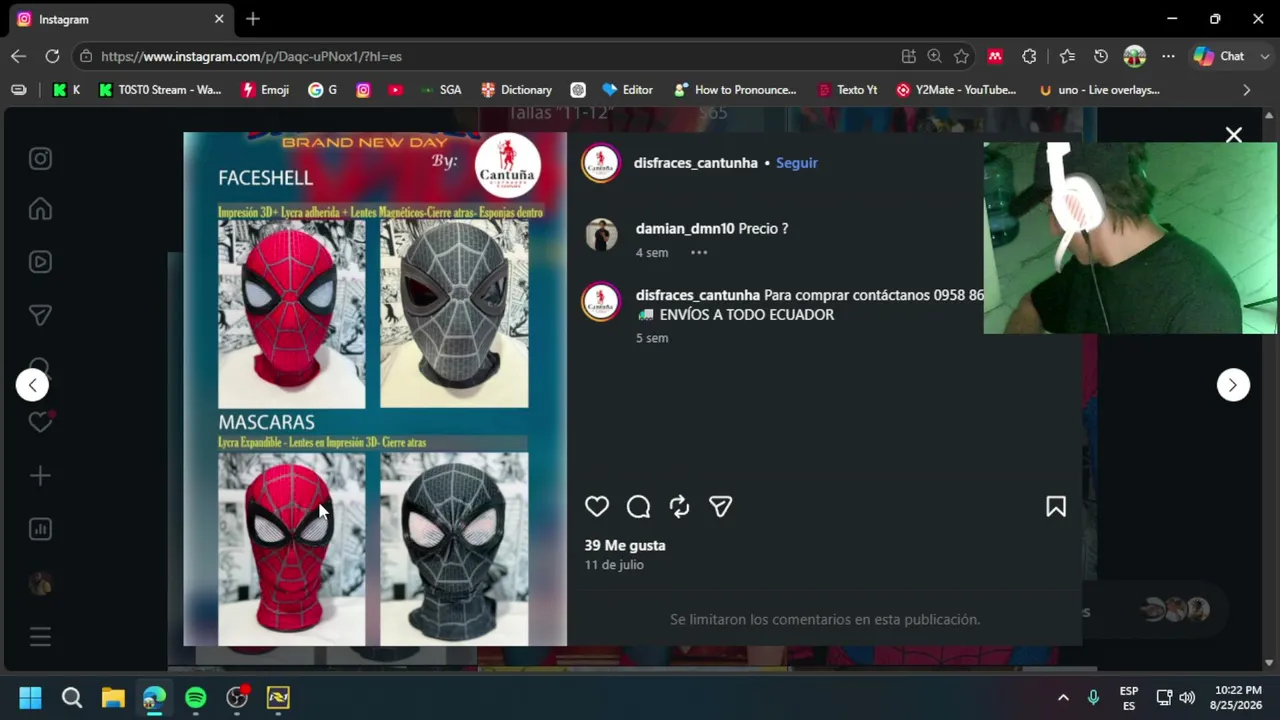
Task: Go back using browser back arrow
Action: point(18,56)
